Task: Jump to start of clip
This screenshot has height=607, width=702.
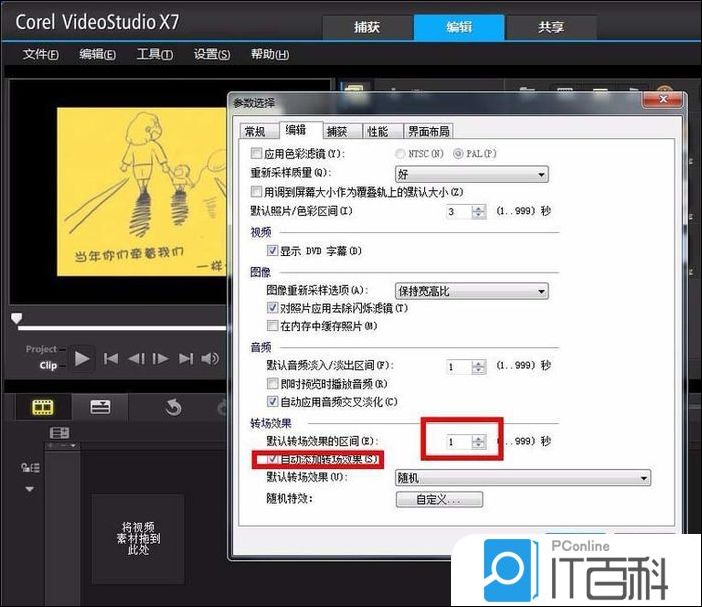Action: [111, 359]
